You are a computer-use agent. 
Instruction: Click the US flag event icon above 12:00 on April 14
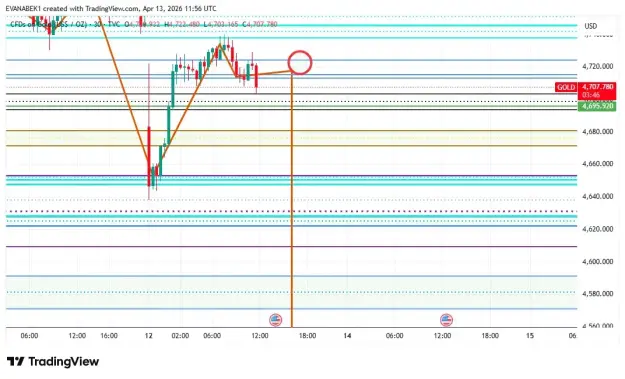coord(446,320)
